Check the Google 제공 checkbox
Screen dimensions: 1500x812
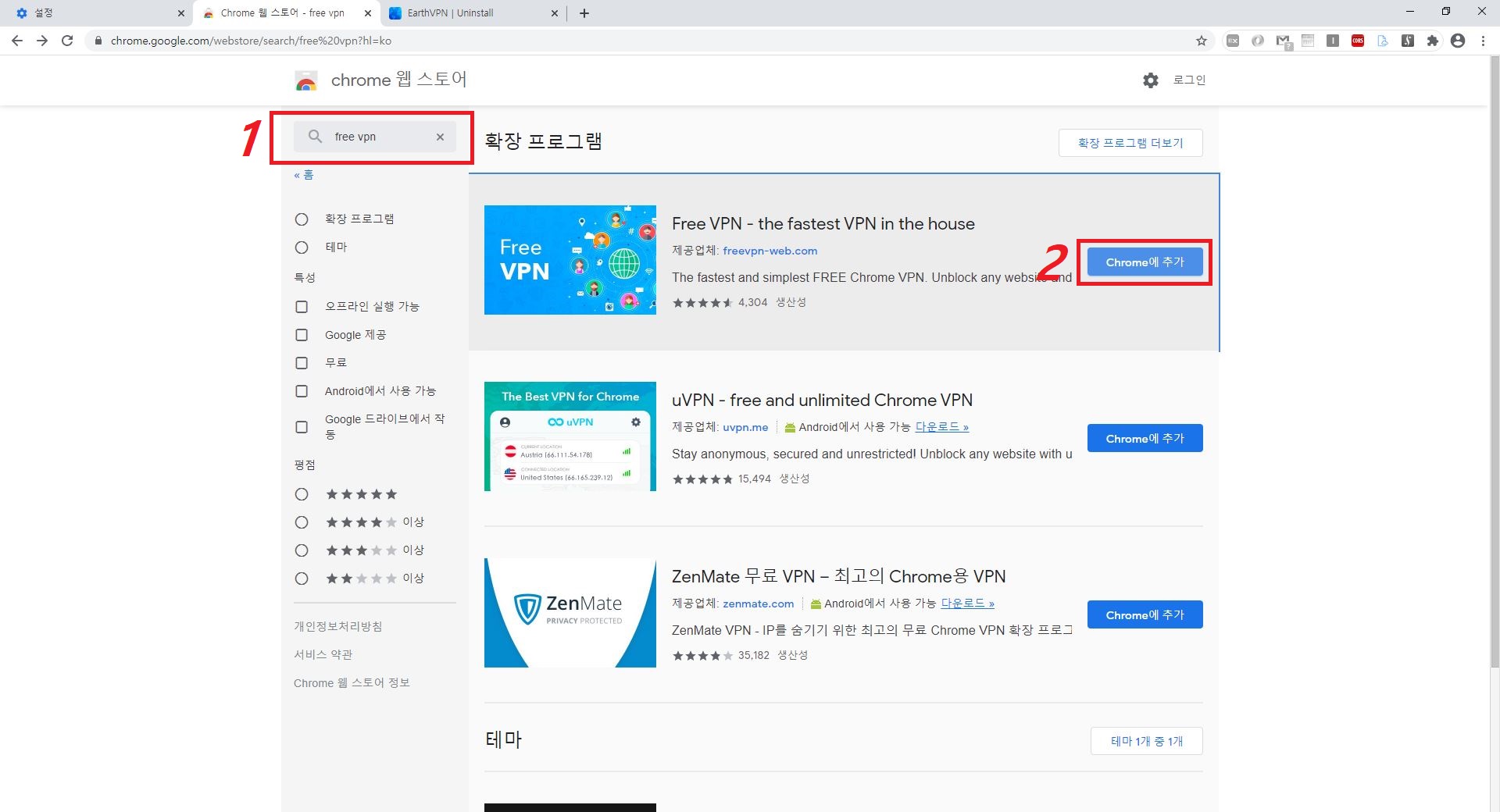point(302,335)
